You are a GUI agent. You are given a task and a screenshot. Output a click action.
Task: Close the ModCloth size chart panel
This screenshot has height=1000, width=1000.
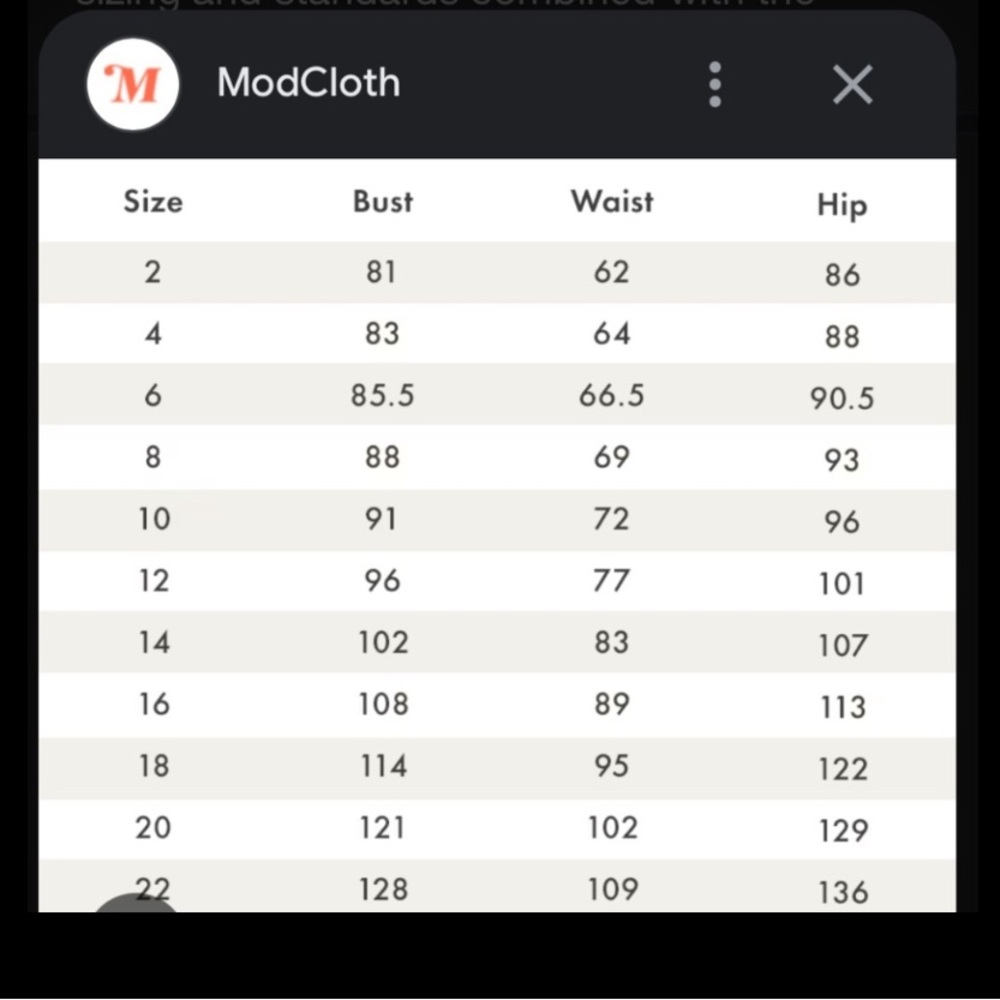[x=853, y=85]
